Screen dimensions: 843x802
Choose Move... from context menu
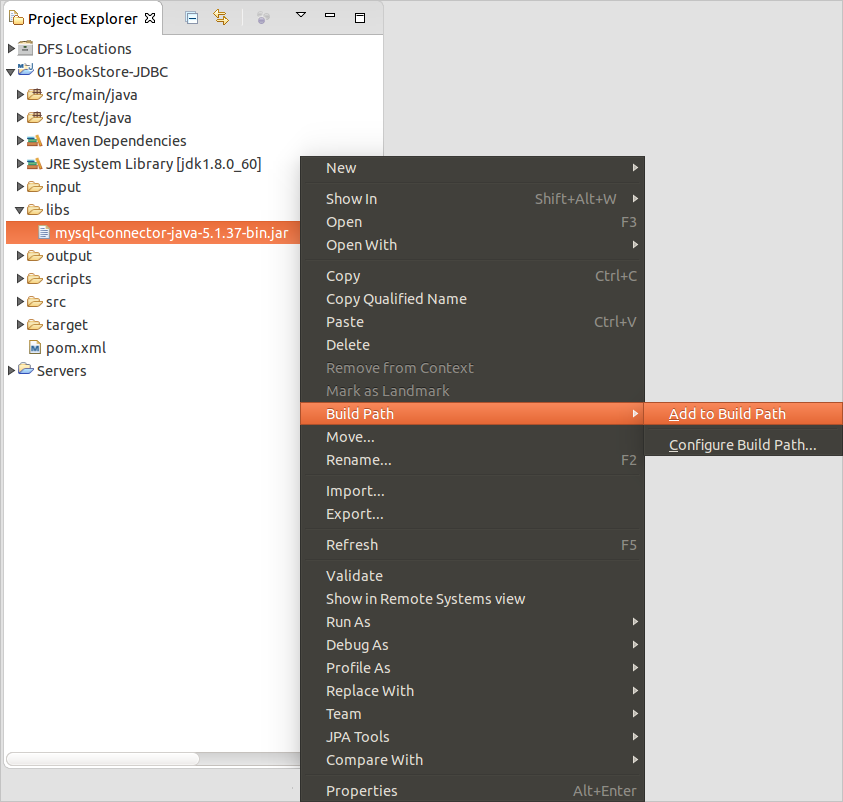(473, 437)
